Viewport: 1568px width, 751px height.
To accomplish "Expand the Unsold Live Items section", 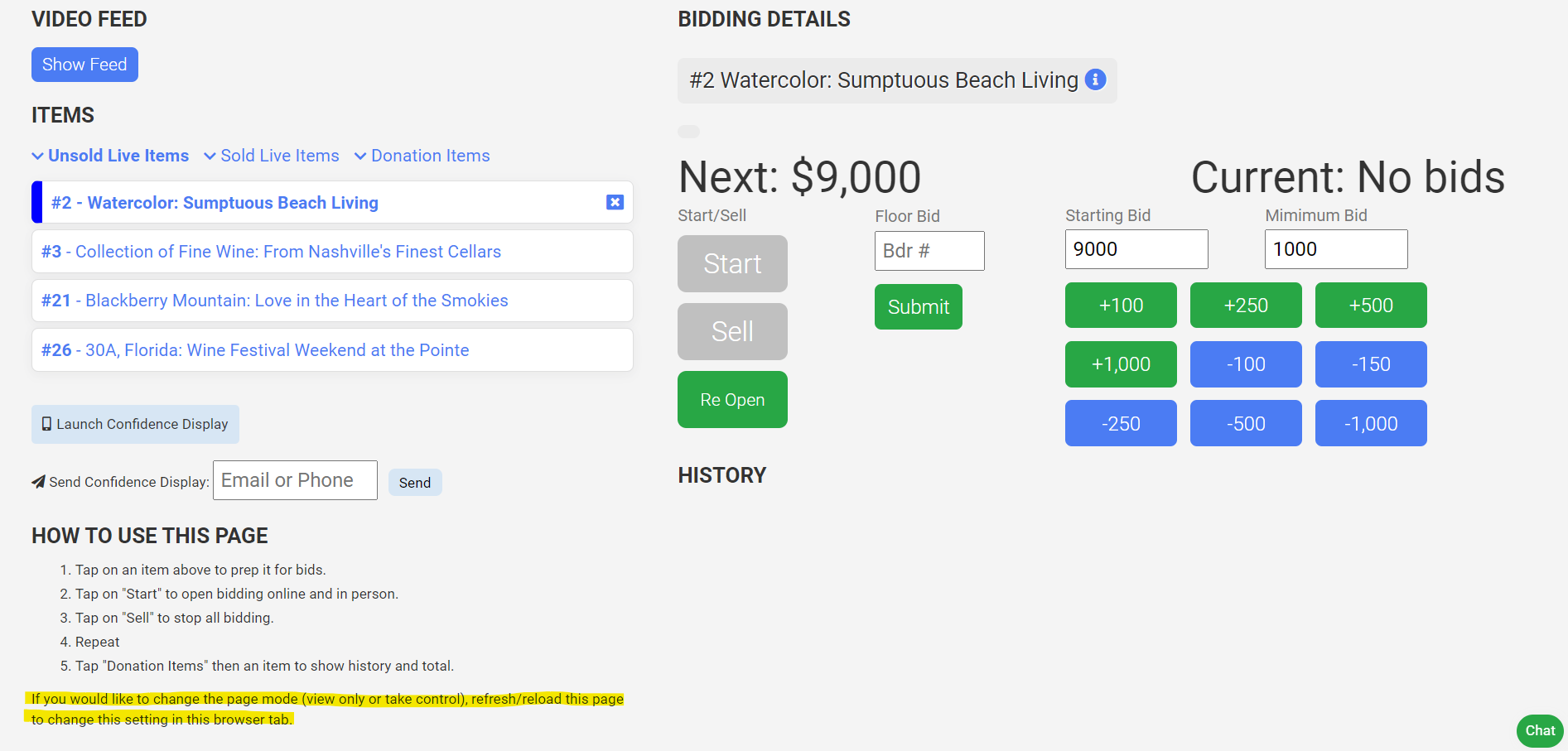I will pyautogui.click(x=110, y=156).
